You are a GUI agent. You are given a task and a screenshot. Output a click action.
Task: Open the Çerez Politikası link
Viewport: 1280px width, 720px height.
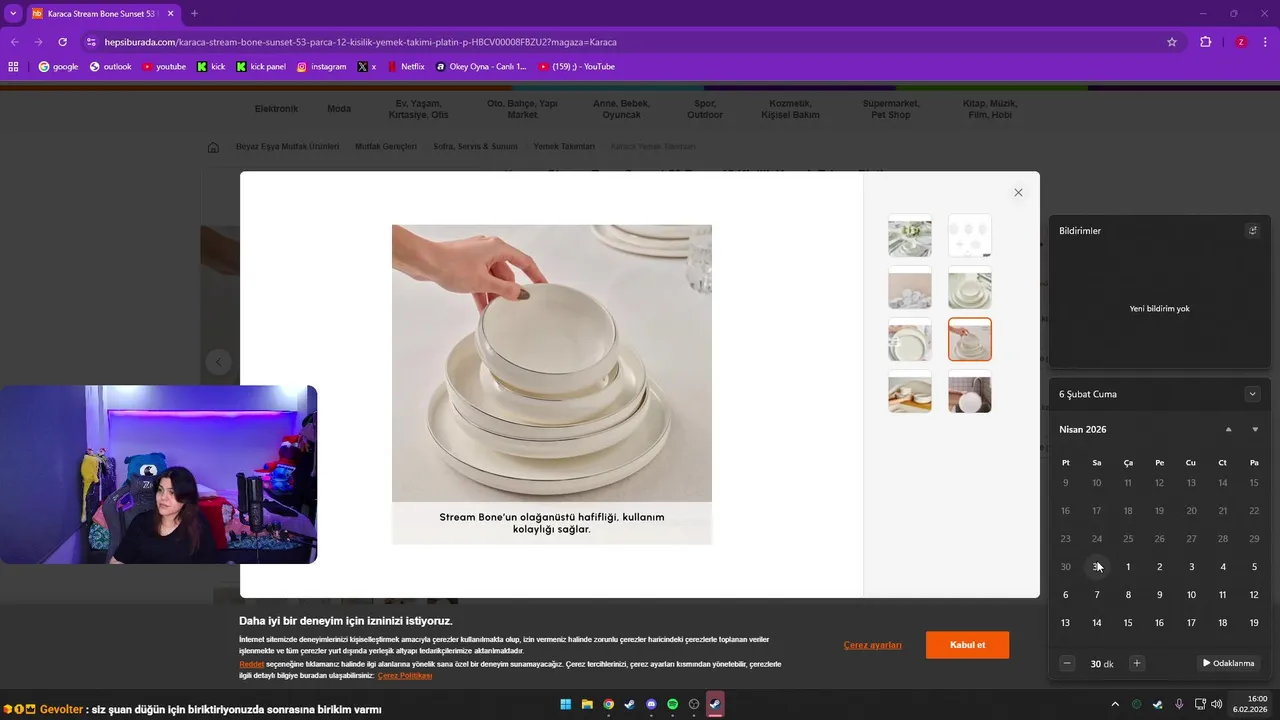point(405,676)
